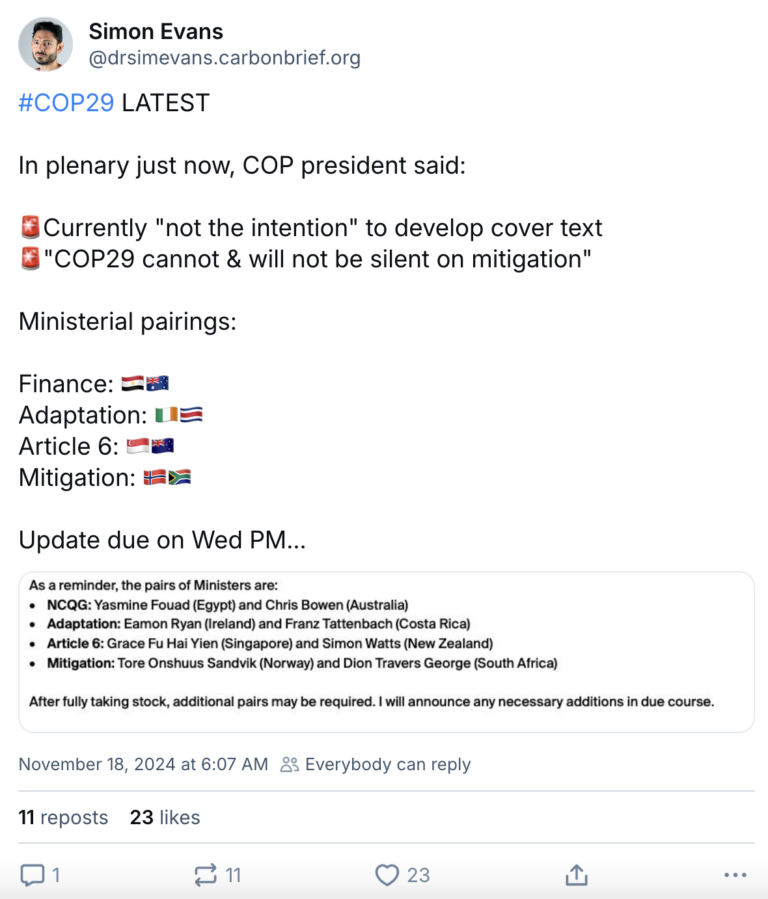Open the three-dot more options icon
Screen dimensions: 768x899
[x=735, y=874]
